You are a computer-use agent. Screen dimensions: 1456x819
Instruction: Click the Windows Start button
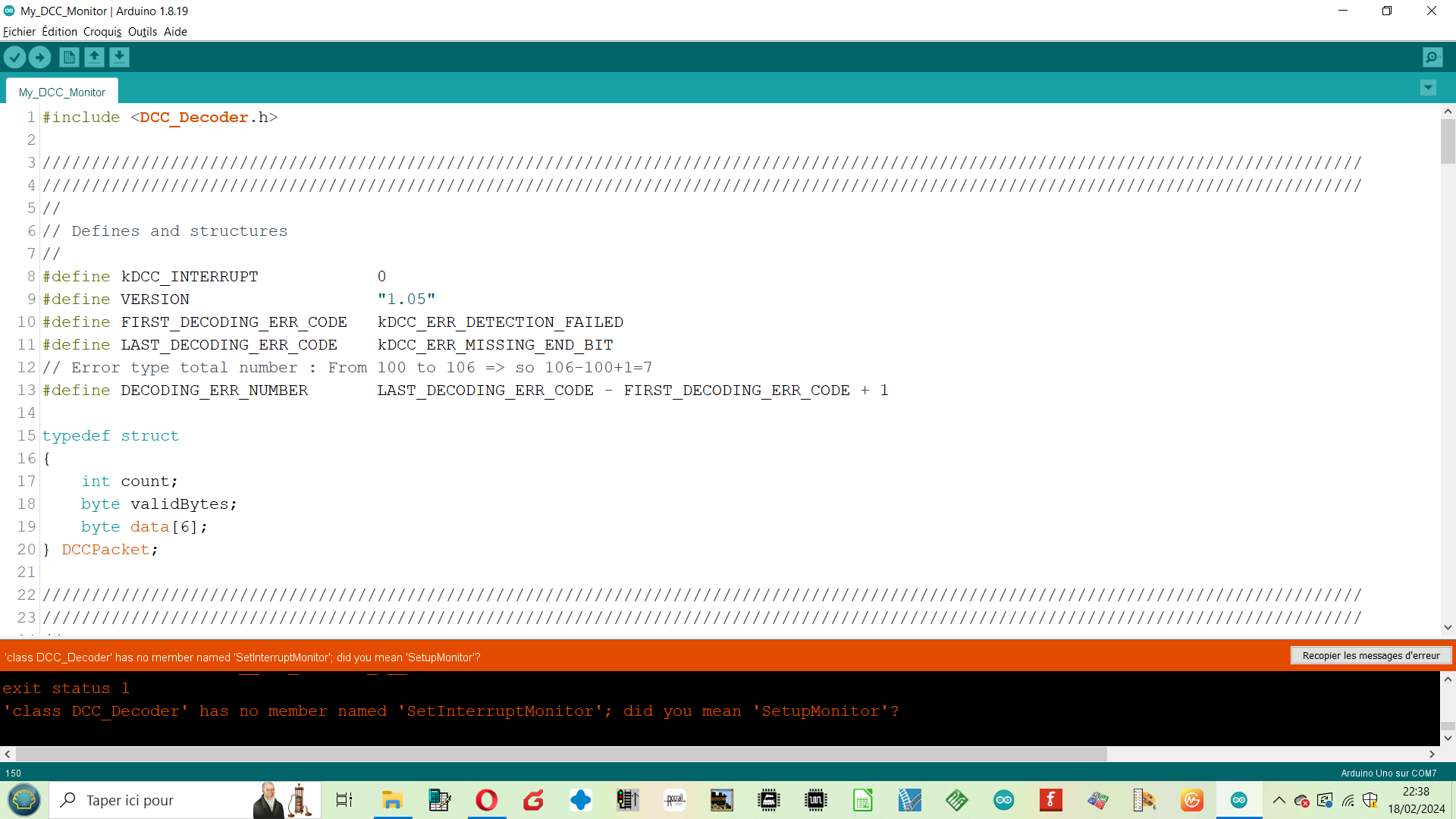click(x=24, y=800)
